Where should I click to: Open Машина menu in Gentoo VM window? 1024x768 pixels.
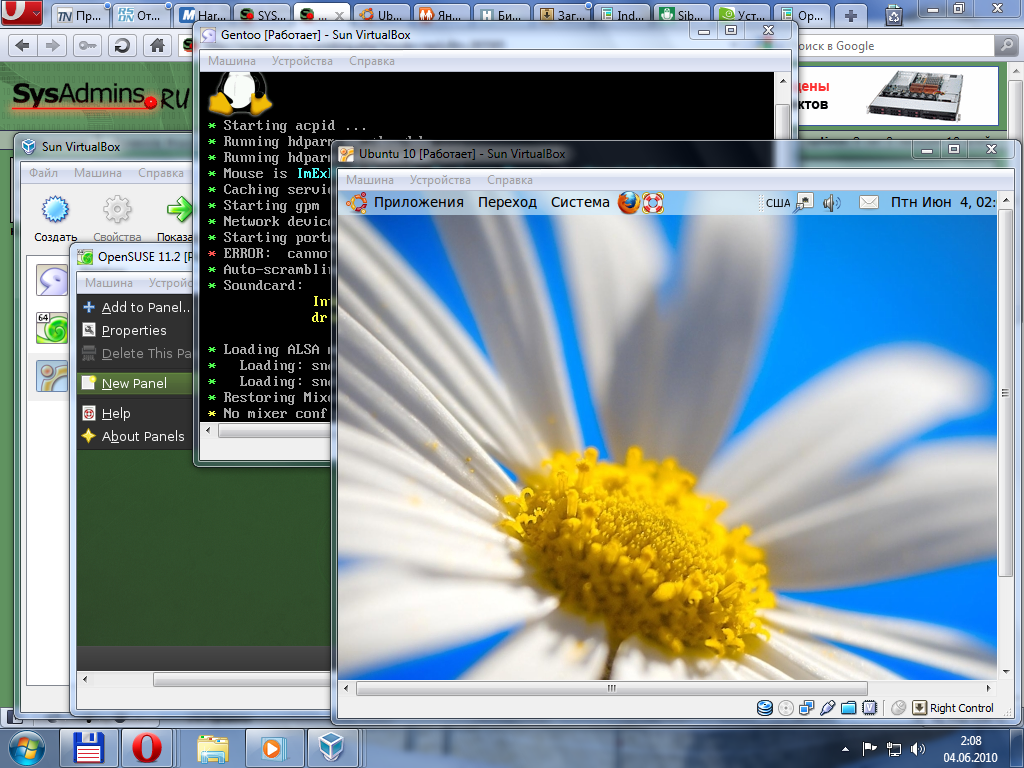tap(232, 61)
